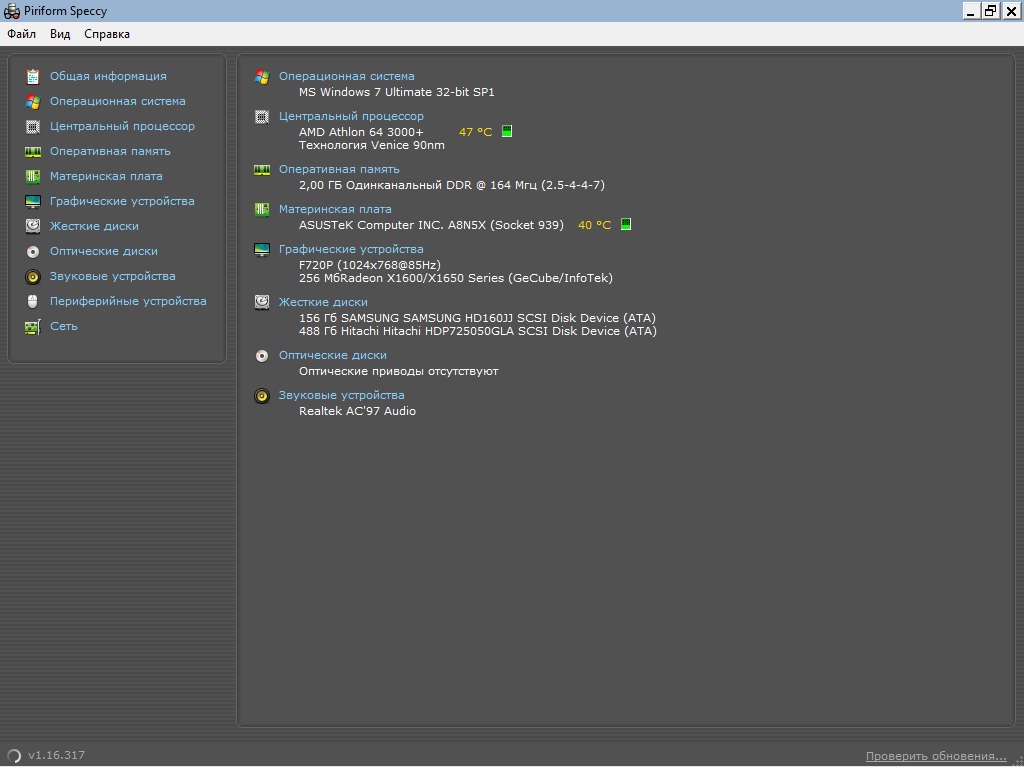Click the green CPU temperature indicator icon
The width and height of the screenshot is (1024, 768).
pos(507,131)
